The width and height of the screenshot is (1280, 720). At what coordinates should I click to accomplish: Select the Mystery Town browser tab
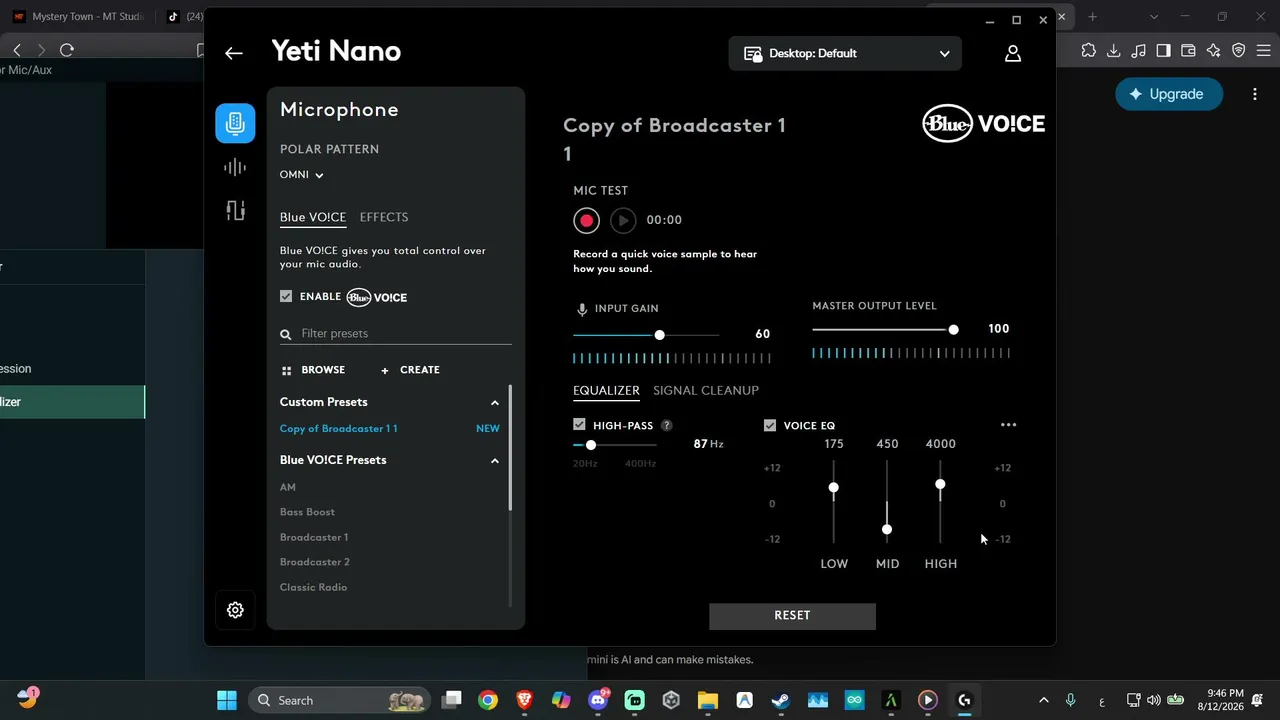(78, 17)
